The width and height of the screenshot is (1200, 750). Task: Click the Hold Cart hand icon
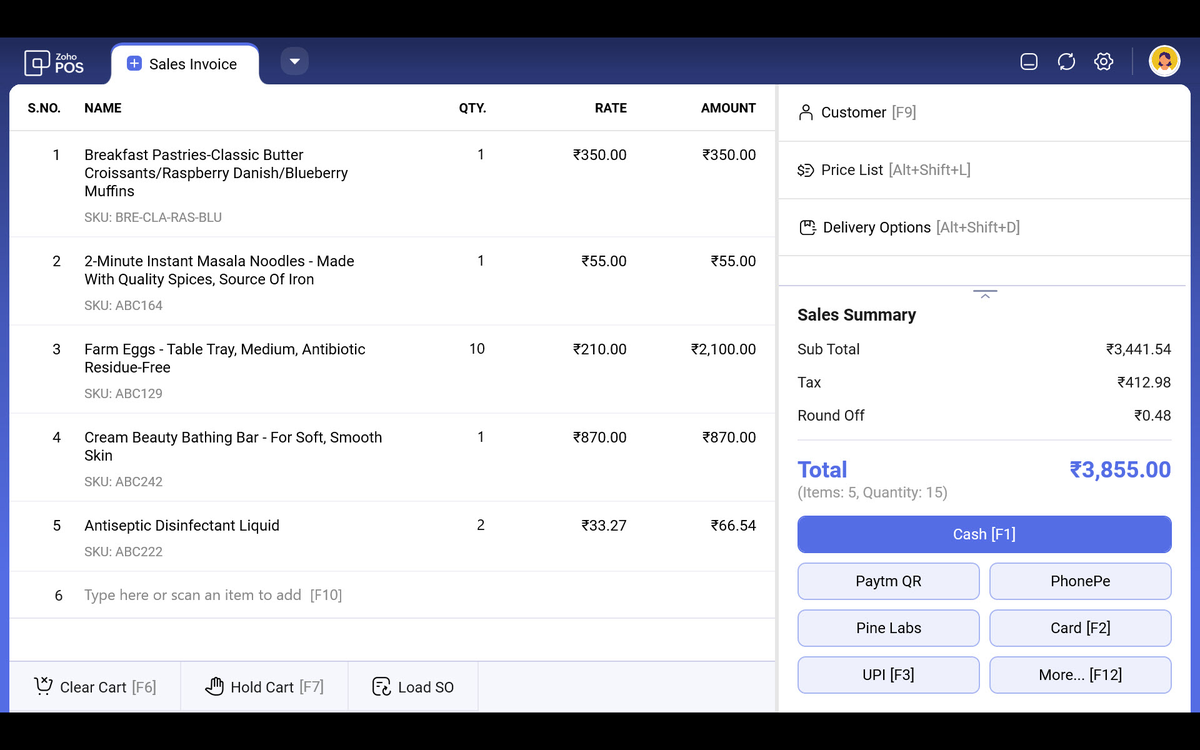[x=214, y=686]
